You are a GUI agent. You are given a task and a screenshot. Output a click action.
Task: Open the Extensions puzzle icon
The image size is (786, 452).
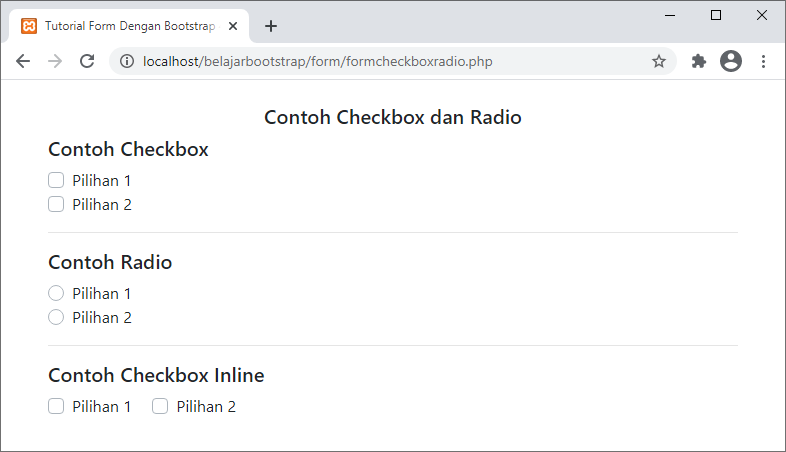(x=699, y=61)
